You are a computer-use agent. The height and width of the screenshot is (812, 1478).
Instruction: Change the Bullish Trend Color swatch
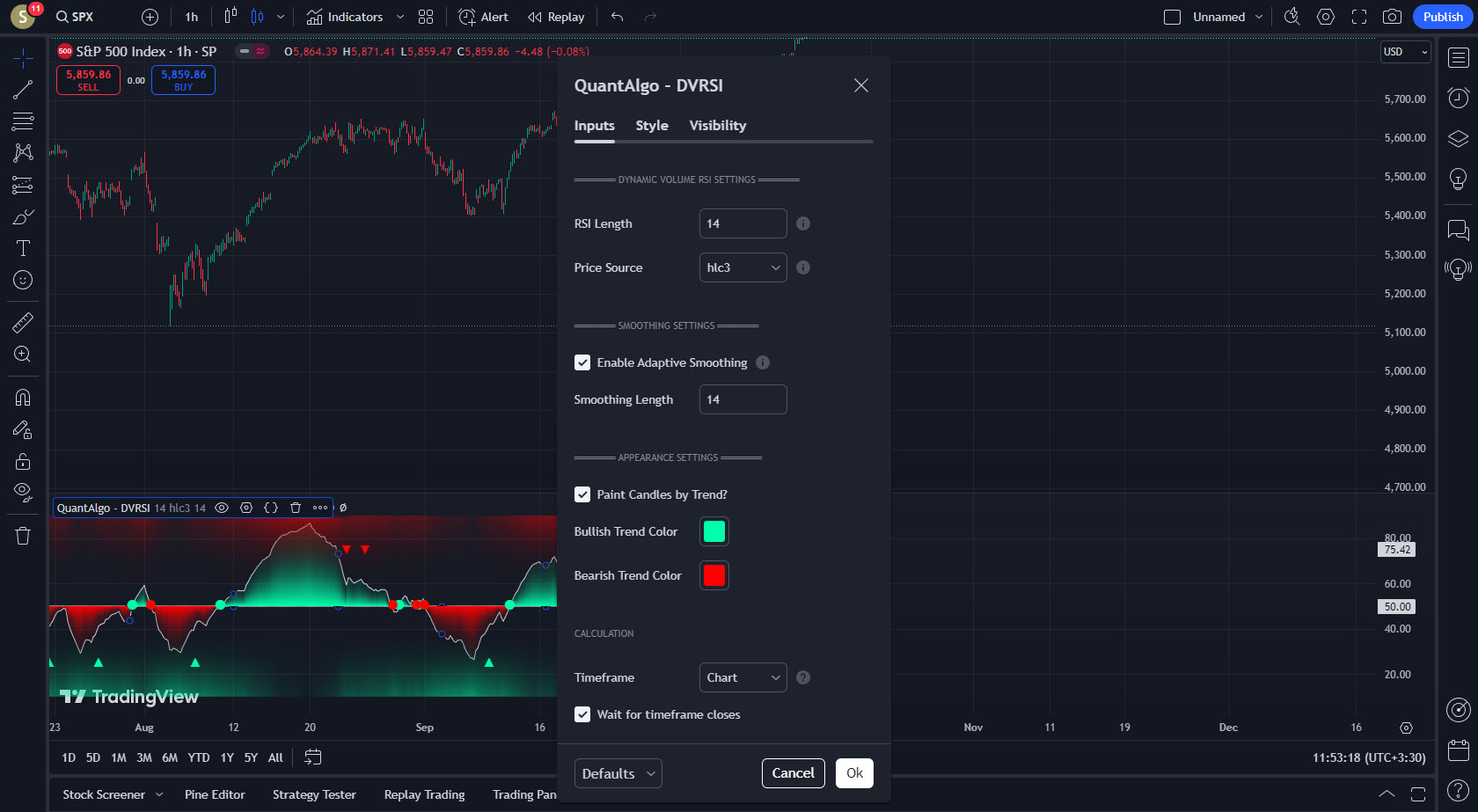(713, 531)
